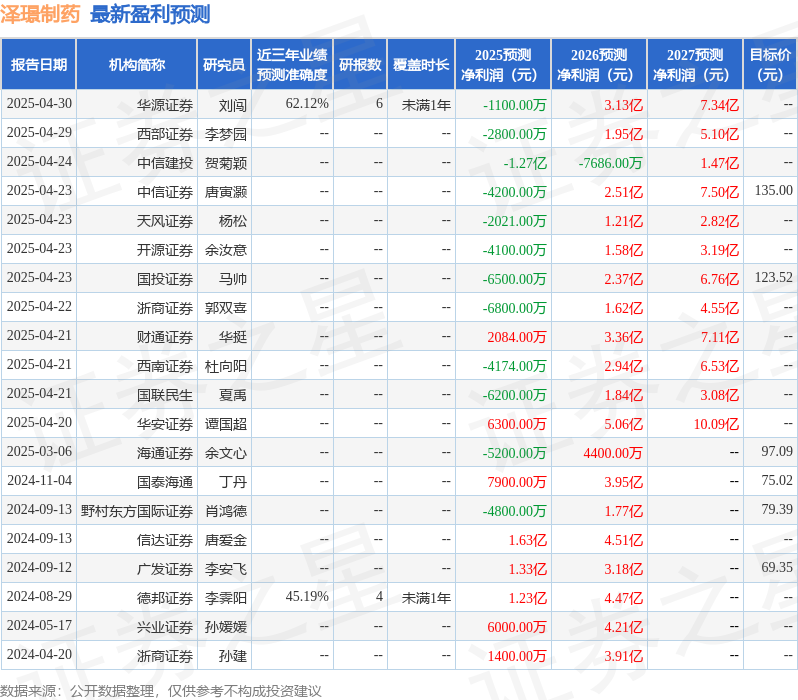Viewport: 798px width, 700px height.
Task: Click the 2026预测净利润 column header
Action: point(599,65)
